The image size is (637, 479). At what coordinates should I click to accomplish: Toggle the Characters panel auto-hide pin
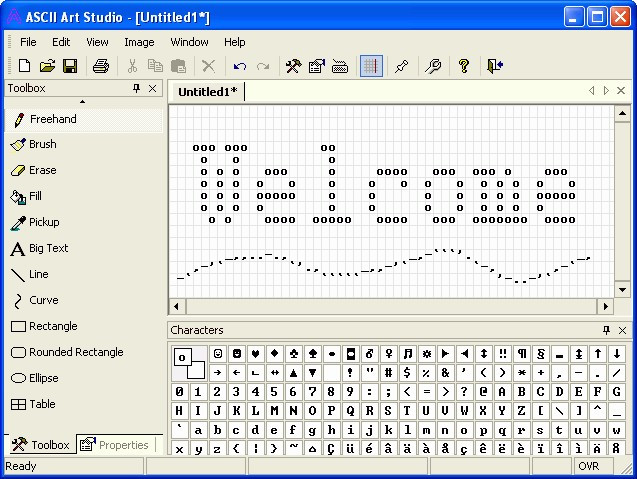[x=606, y=330]
